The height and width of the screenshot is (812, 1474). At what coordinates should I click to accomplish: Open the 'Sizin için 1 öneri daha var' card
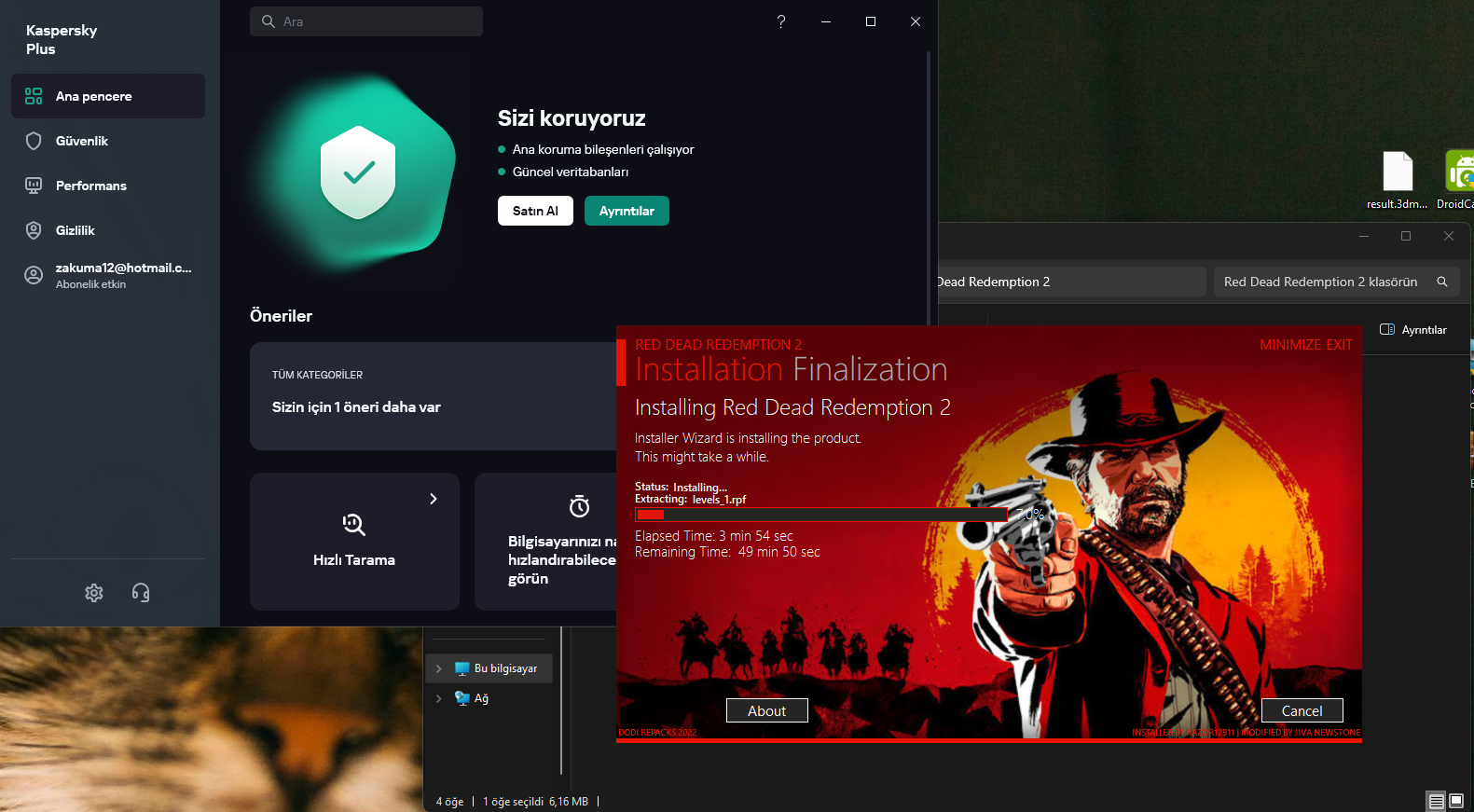click(434, 396)
